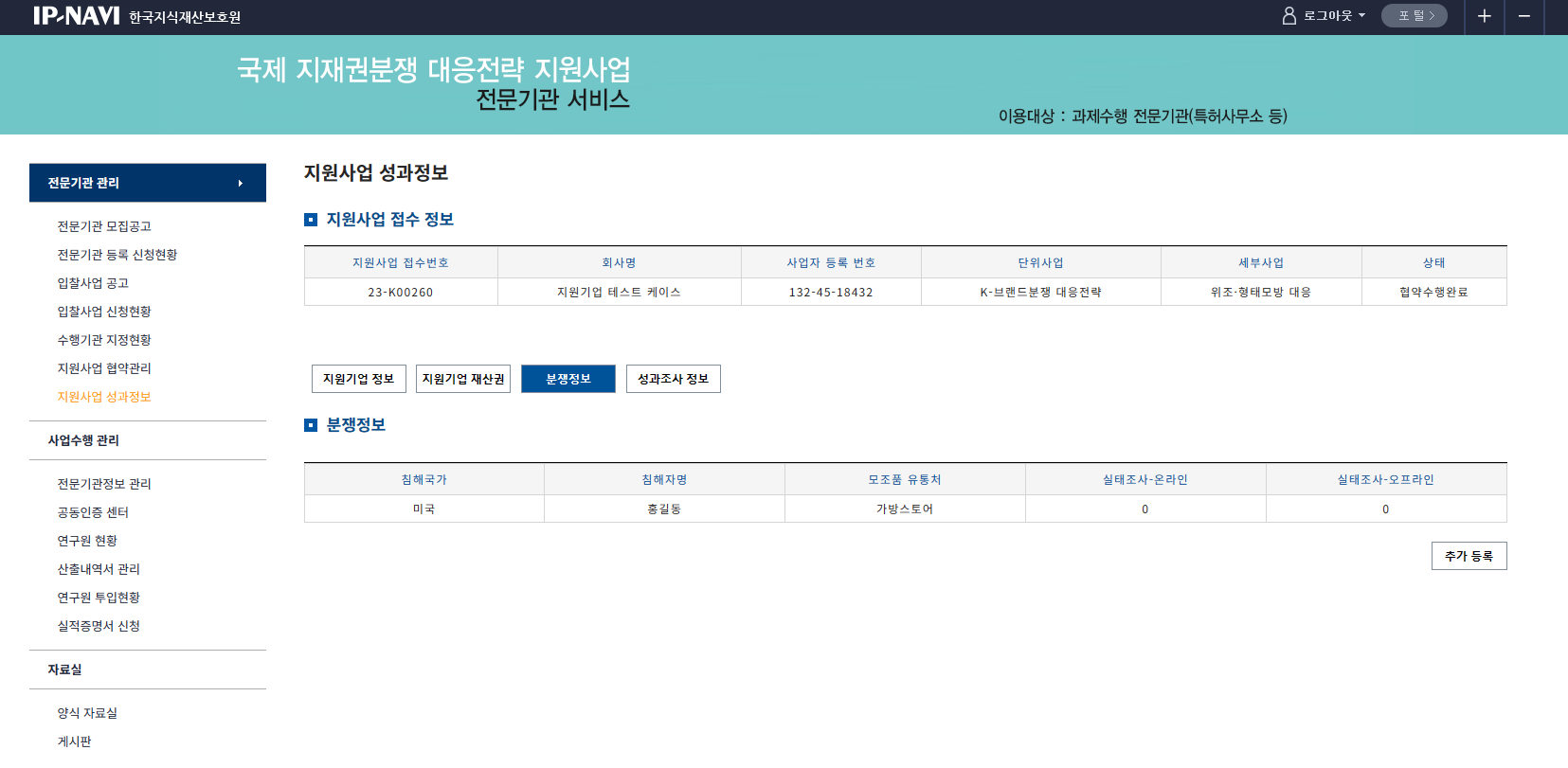Viewport: 1568px width, 768px height.
Task: Select the 미국 dispute row cell
Action: pyautogui.click(x=424, y=509)
